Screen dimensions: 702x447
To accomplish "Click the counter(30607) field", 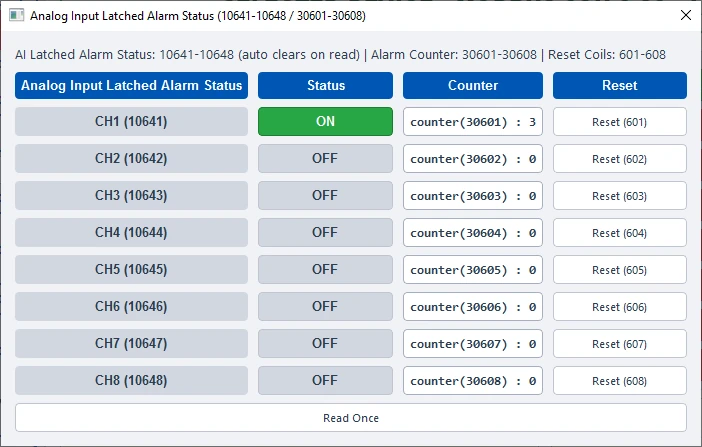I will (473, 344).
